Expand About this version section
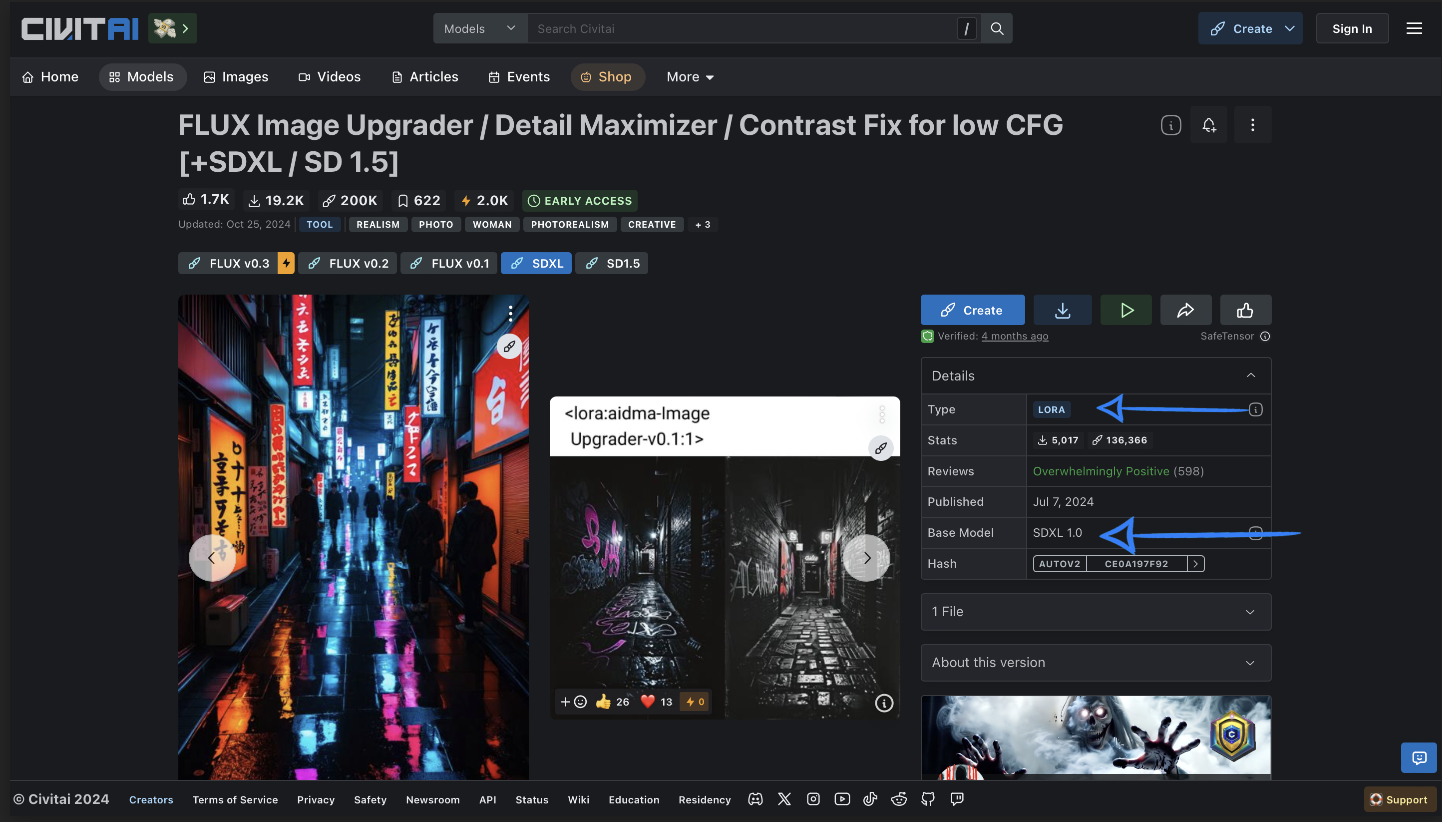The image size is (1442, 822). point(1095,663)
